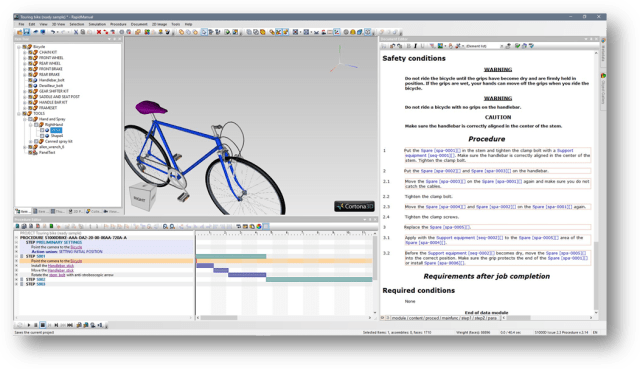Click the longest purple timeline bar for Rotate action
640x369 pixels.
247,275
